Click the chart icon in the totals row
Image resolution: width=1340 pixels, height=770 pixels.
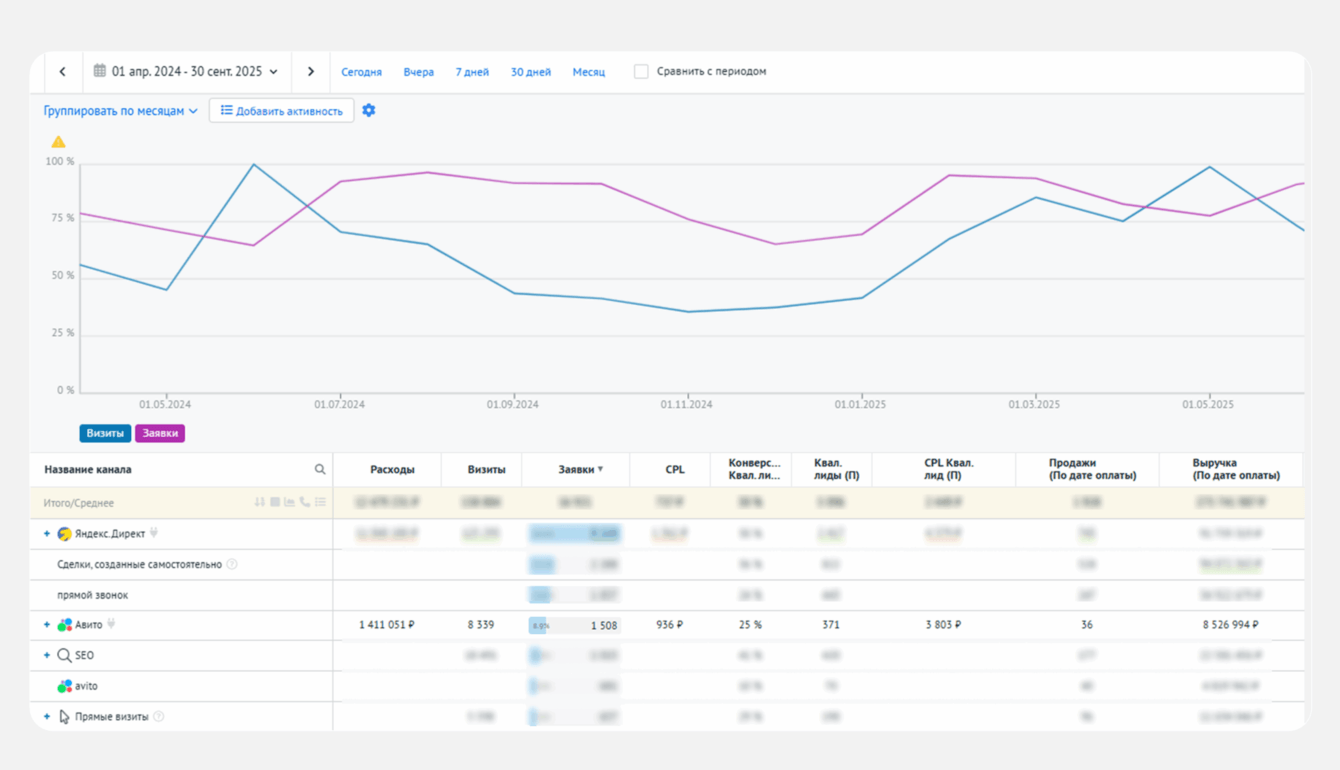click(290, 502)
